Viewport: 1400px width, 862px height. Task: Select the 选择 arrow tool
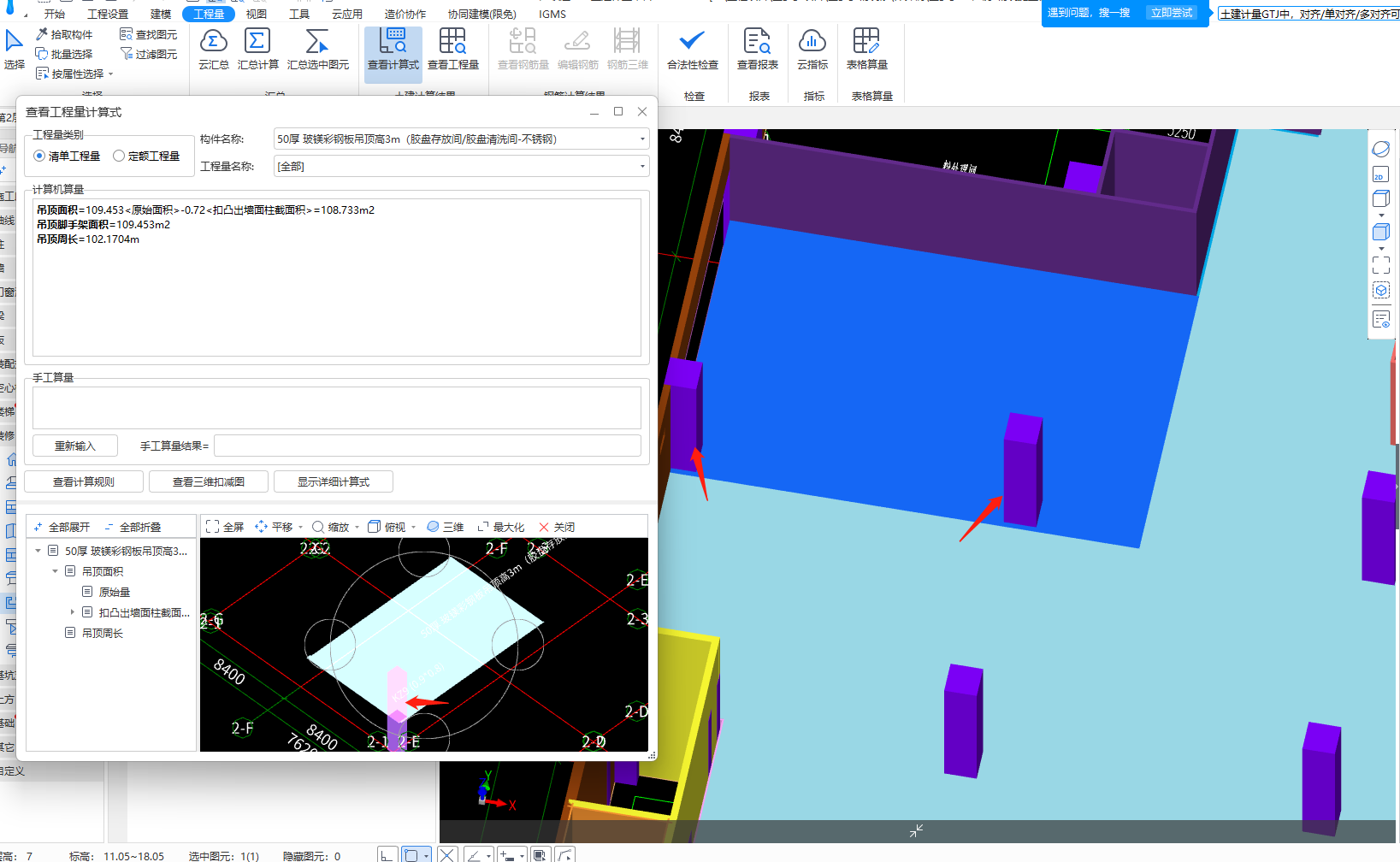15,50
